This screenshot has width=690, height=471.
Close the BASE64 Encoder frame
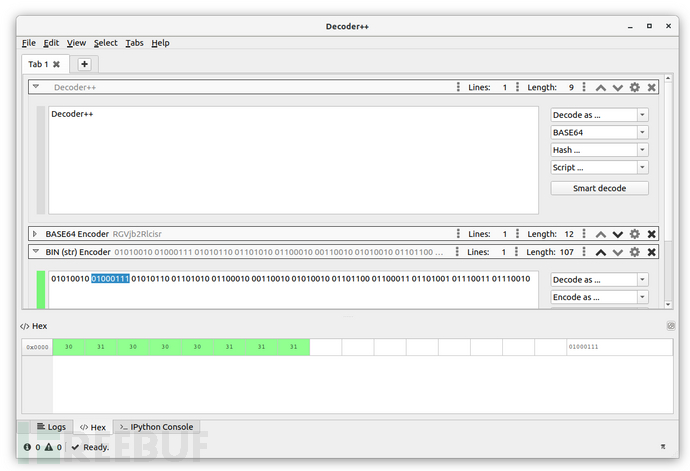652,234
